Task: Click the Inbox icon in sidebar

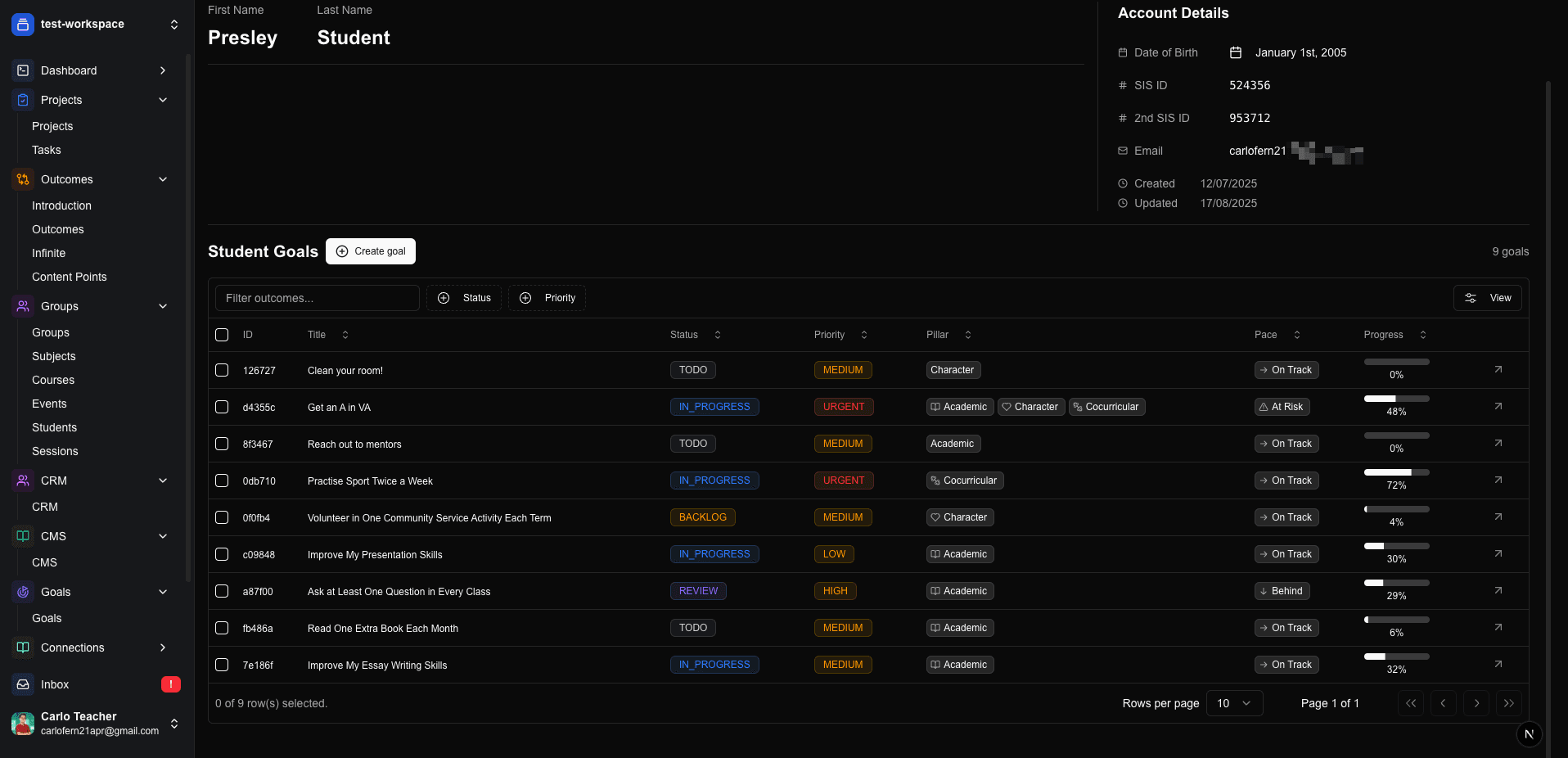Action: 23,684
